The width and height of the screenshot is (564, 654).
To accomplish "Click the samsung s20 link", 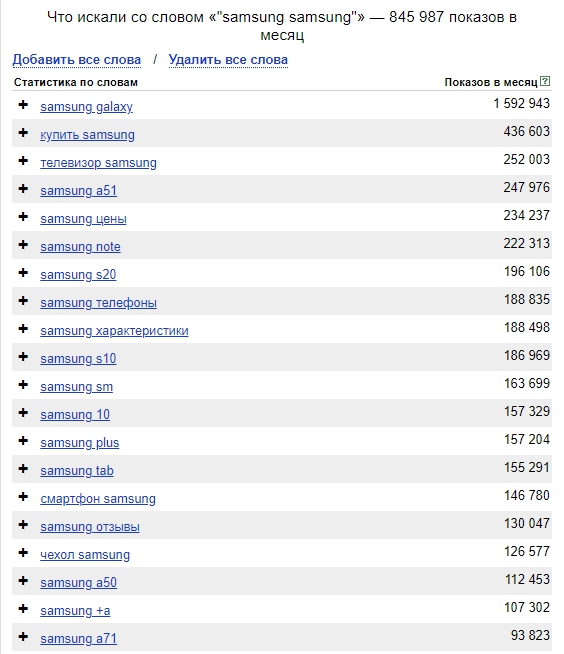I will pos(78,274).
